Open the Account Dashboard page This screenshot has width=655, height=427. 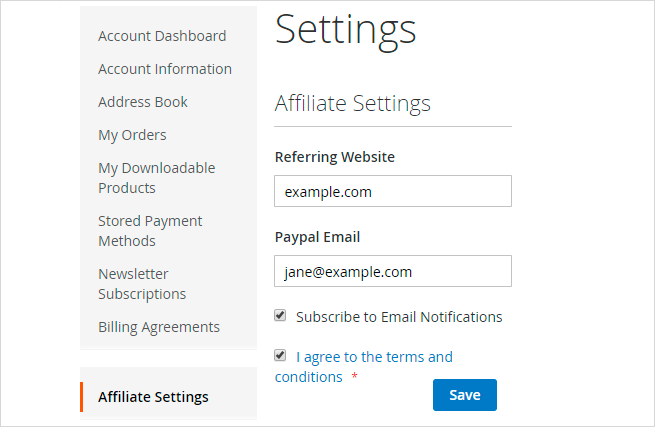click(x=162, y=36)
